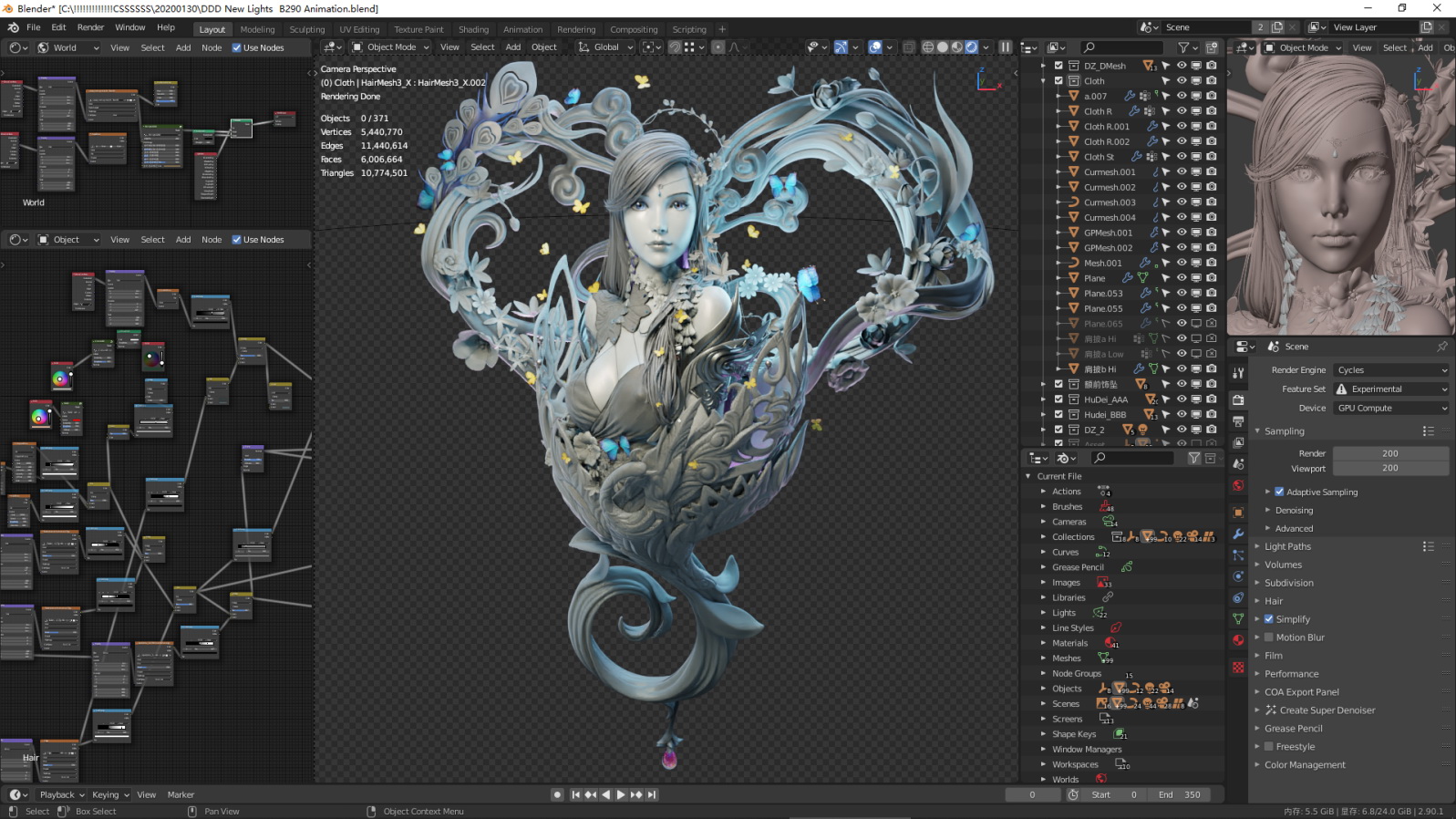
Task: Enable the Freestyle checkbox
Action: tap(1268, 747)
